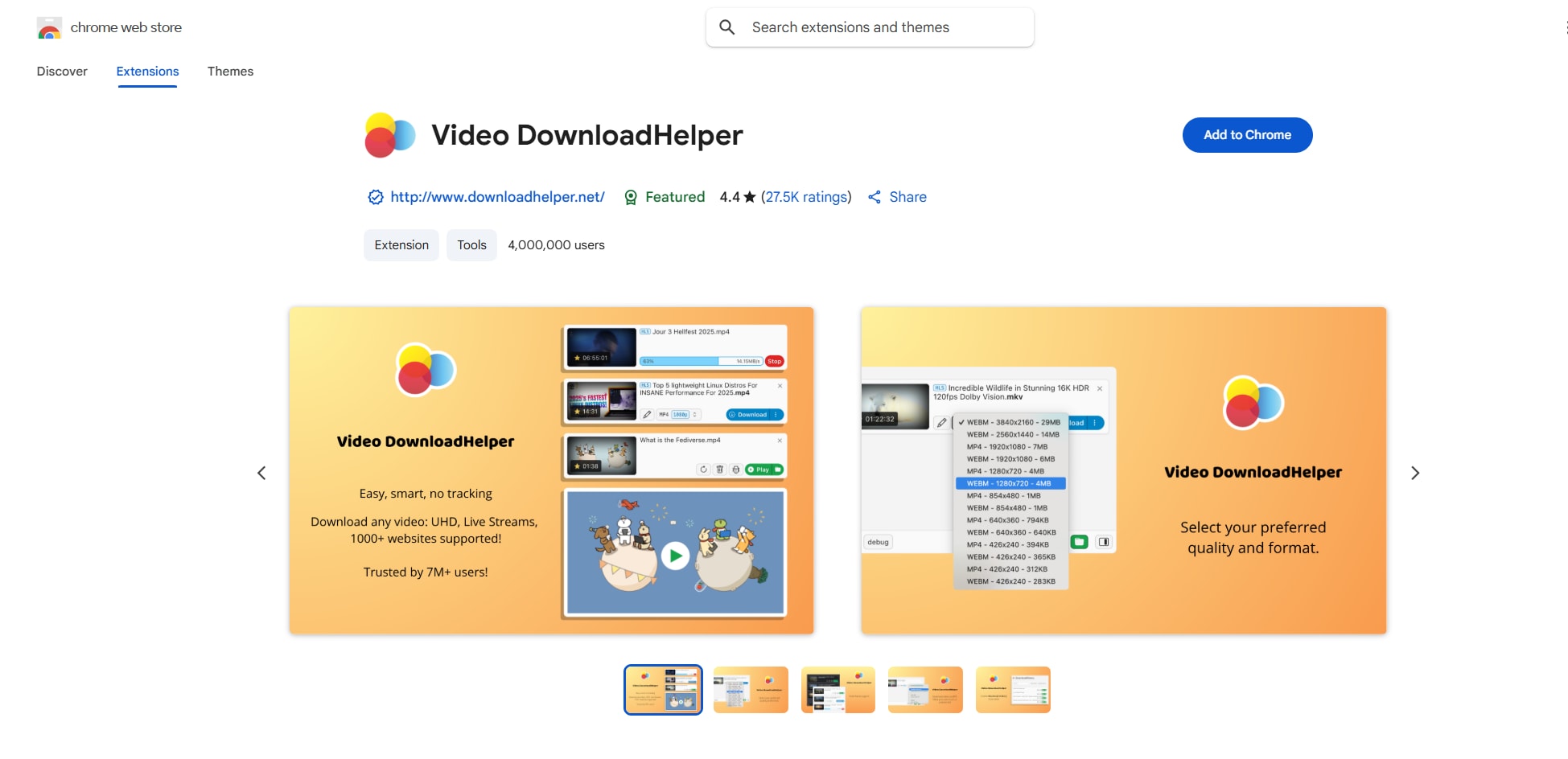Select the second screenshot thumbnail
Viewport: 1568px width, 759px height.
coord(750,689)
